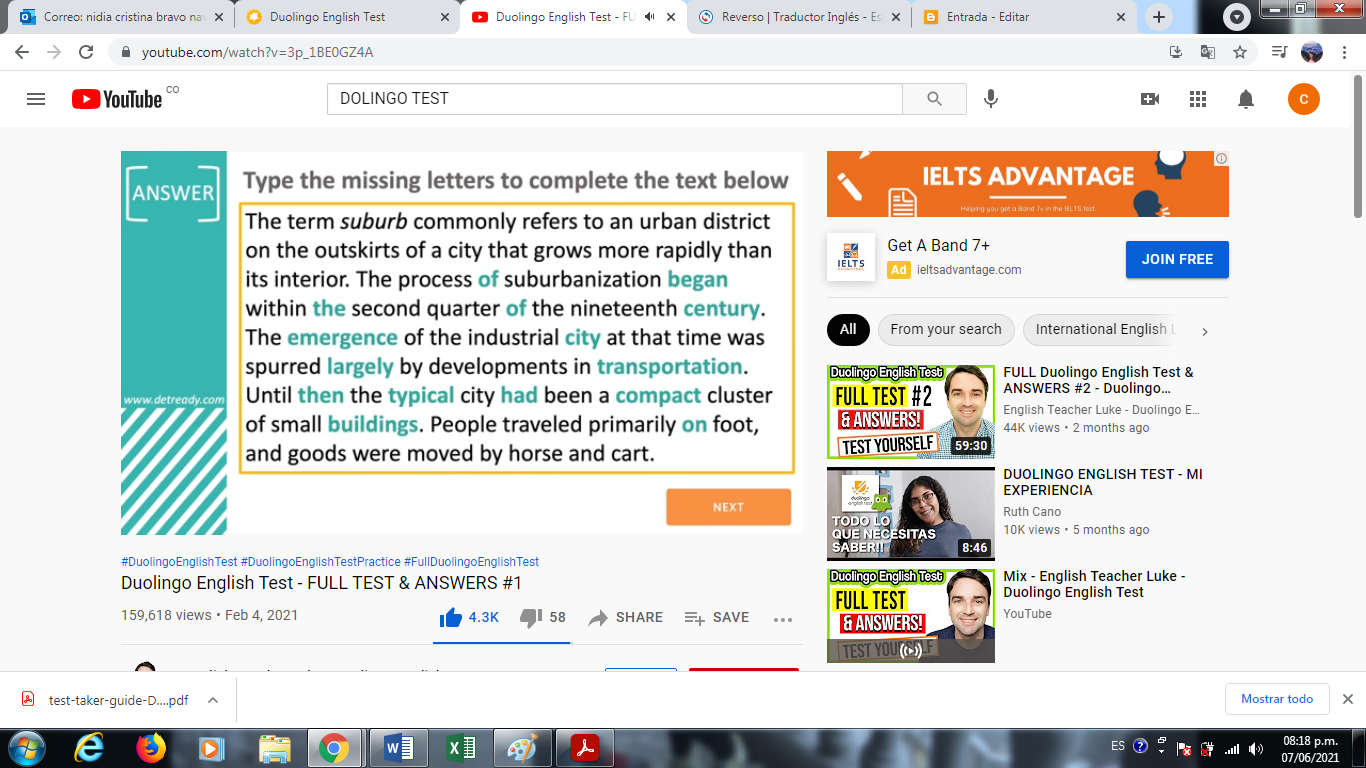The image size is (1366, 768).
Task: Open the Chrome profile picture
Action: click(x=1311, y=52)
